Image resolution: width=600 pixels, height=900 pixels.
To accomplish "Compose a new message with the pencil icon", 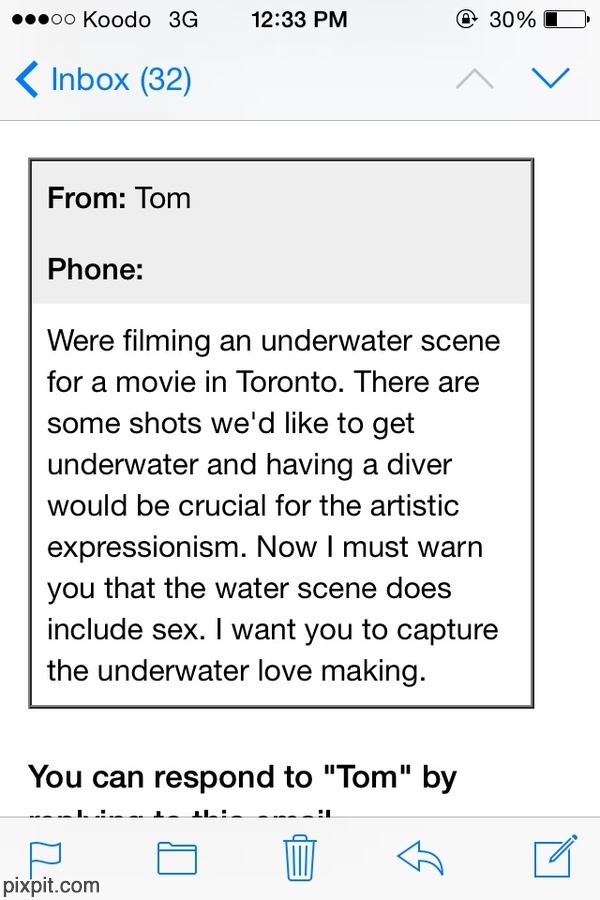I will (x=552, y=856).
